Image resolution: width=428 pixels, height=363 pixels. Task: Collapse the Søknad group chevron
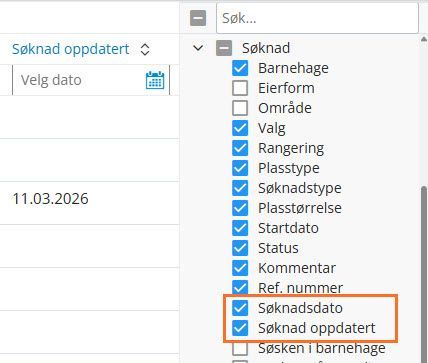tap(198, 48)
